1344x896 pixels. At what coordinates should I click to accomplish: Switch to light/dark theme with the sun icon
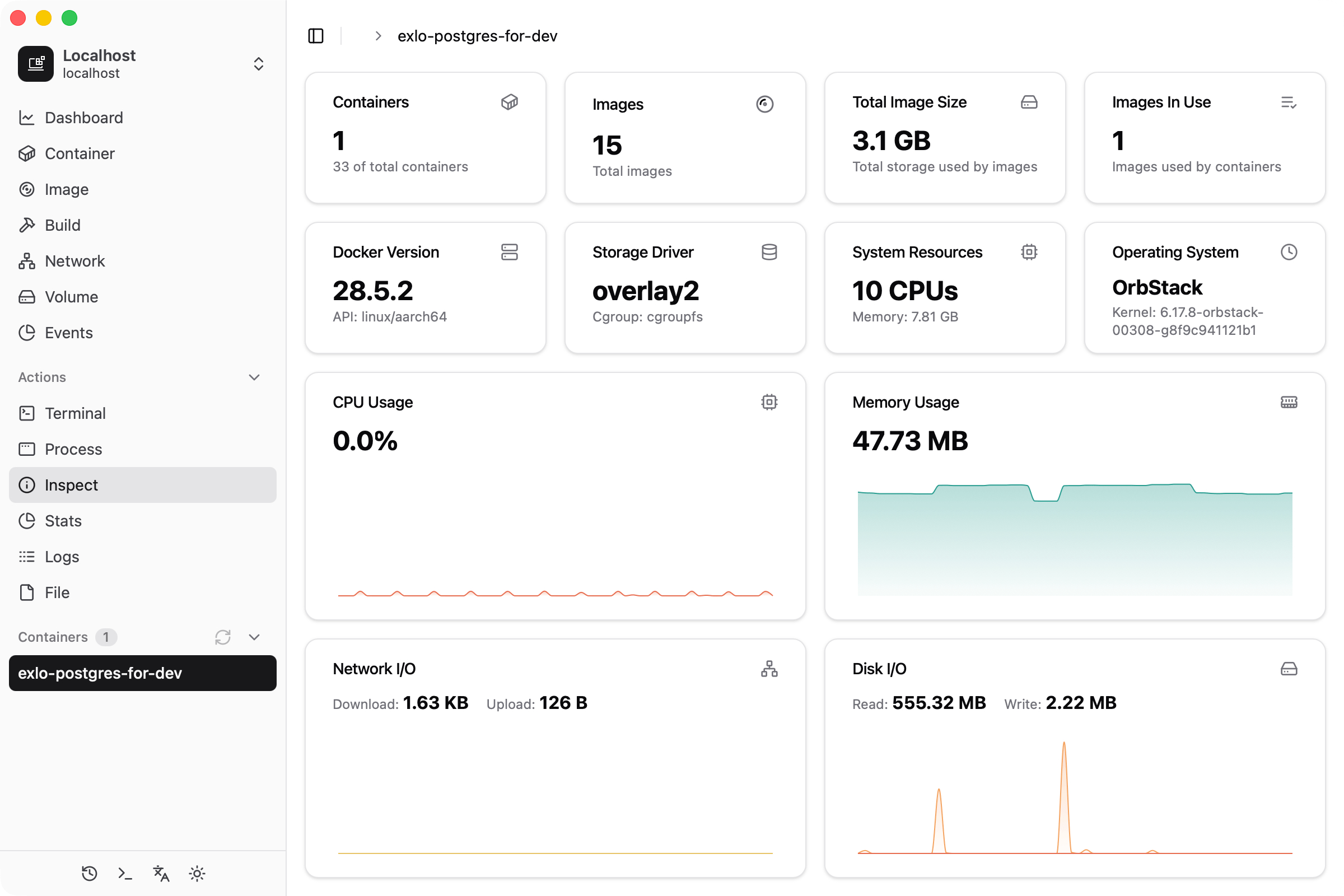(x=197, y=874)
